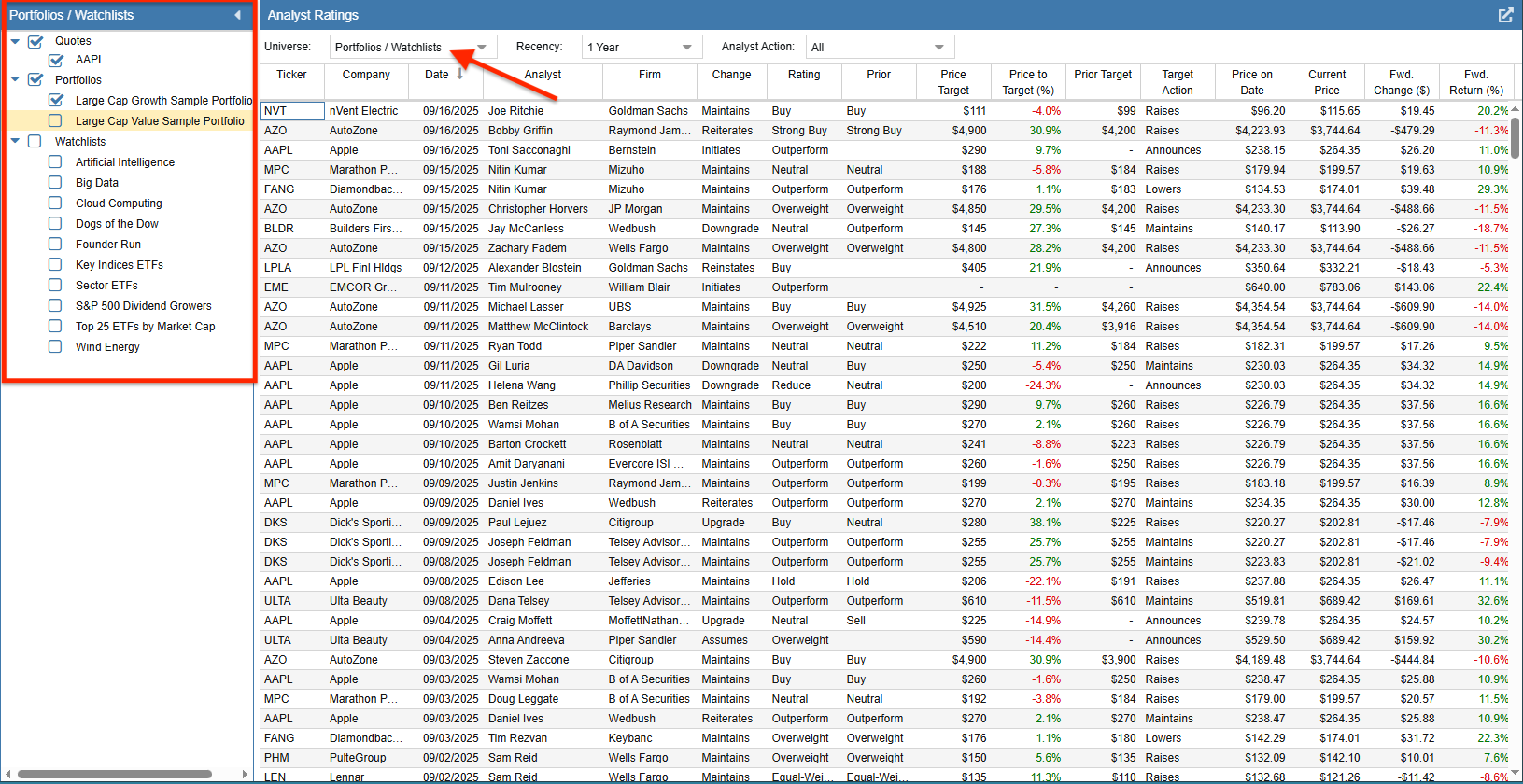The width and height of the screenshot is (1523, 784).
Task: Sort by Price to Target (%) header
Action: (x=1028, y=82)
